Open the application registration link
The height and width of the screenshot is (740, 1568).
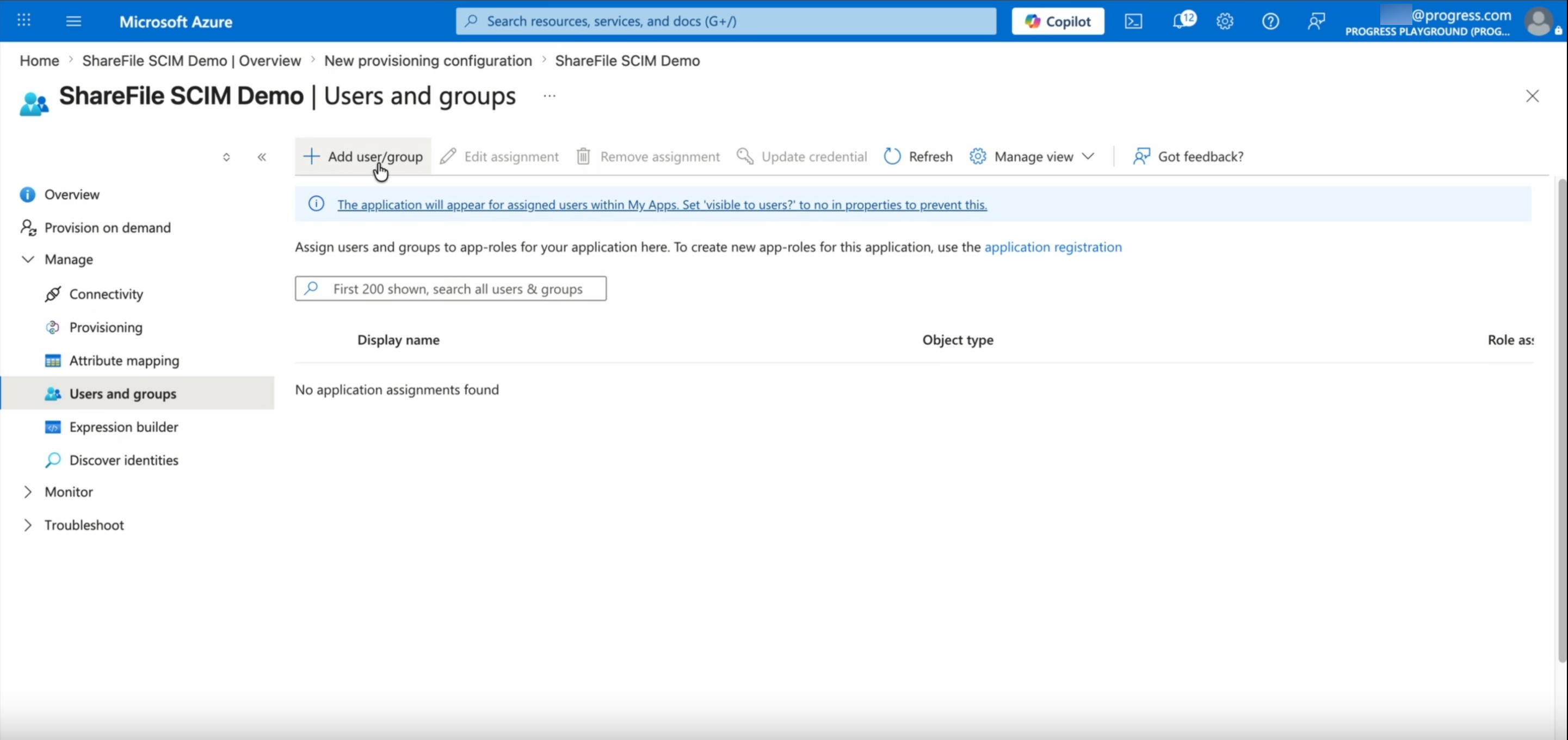tap(1053, 246)
